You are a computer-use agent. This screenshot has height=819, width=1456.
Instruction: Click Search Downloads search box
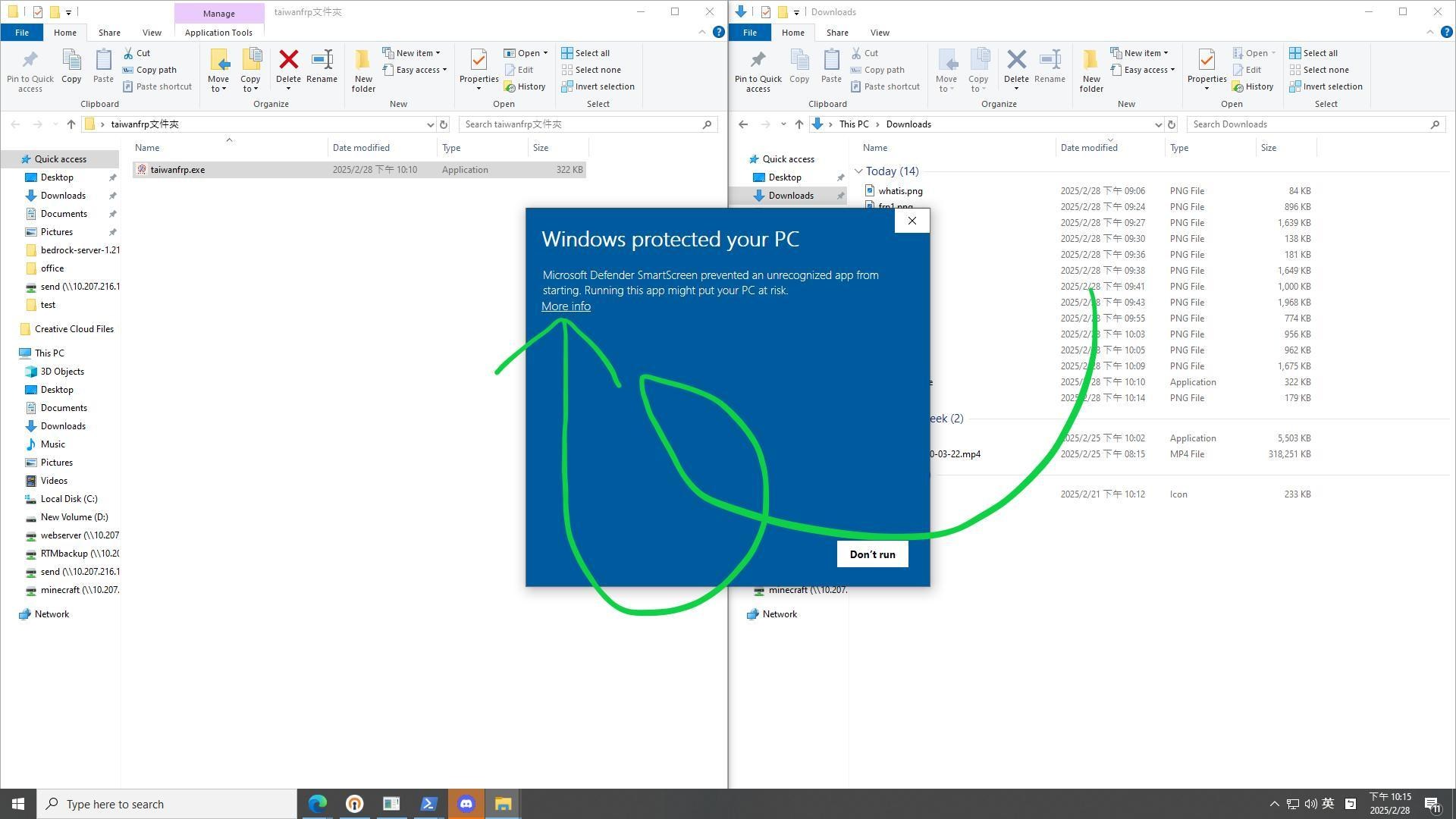[x=1316, y=124]
